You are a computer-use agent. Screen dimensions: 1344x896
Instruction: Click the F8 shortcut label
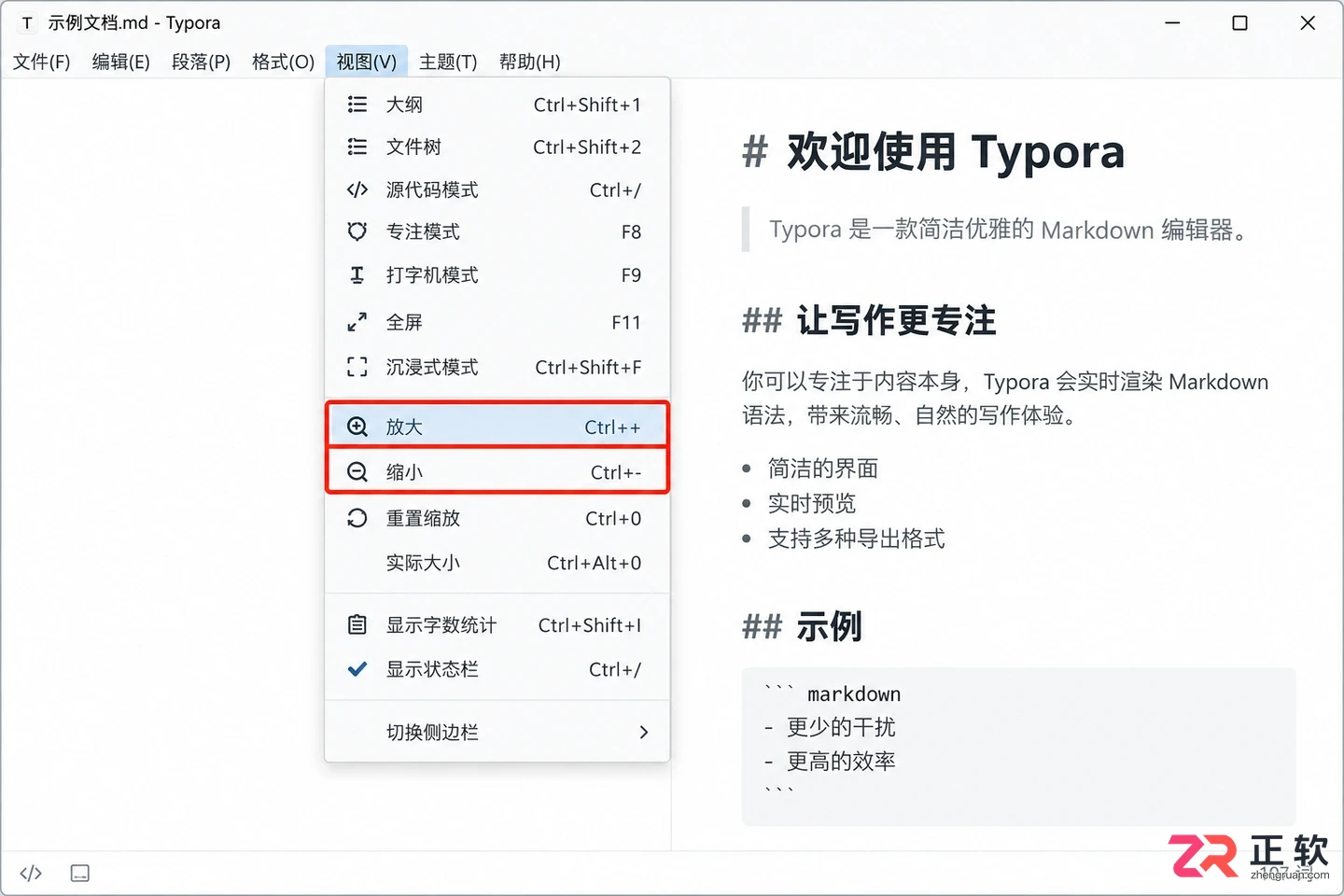click(631, 232)
